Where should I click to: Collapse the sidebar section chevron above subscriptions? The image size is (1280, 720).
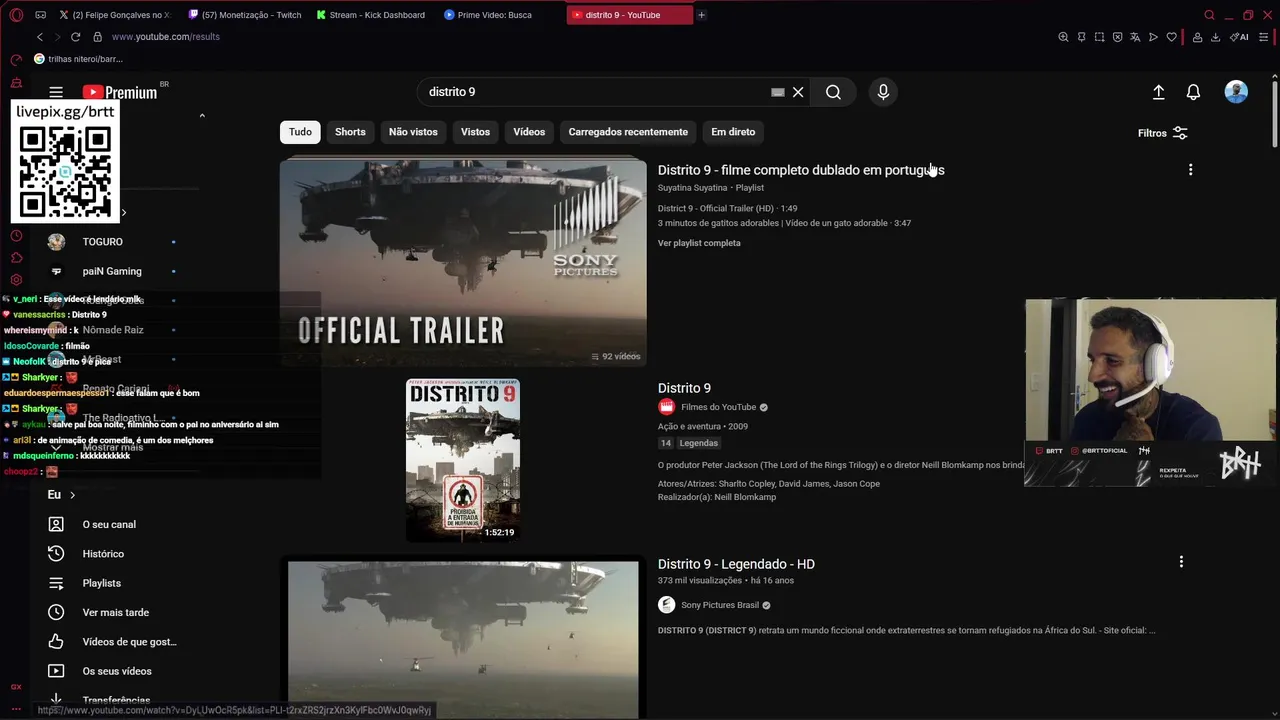(x=202, y=116)
